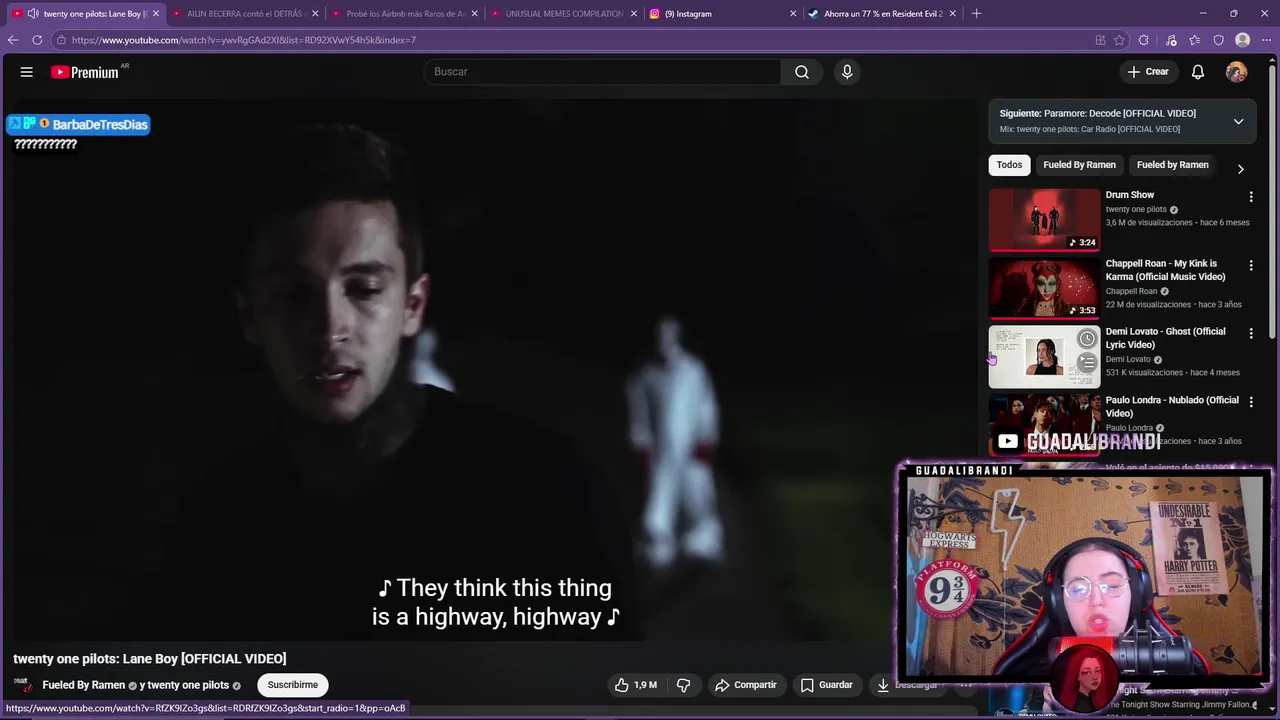Image resolution: width=1280 pixels, height=720 pixels.
Task: Add Demi Lovato Ghost to Watch Later
Action: (x=1087, y=339)
